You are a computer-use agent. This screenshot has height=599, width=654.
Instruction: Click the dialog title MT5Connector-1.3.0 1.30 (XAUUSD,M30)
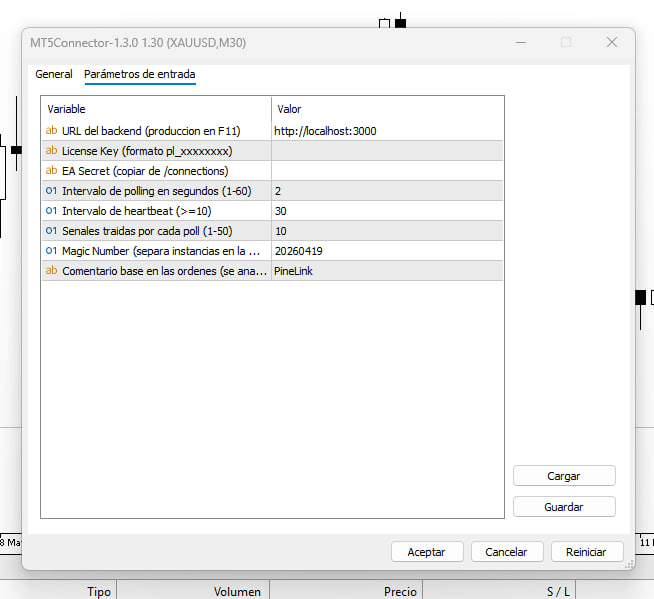tap(138, 43)
